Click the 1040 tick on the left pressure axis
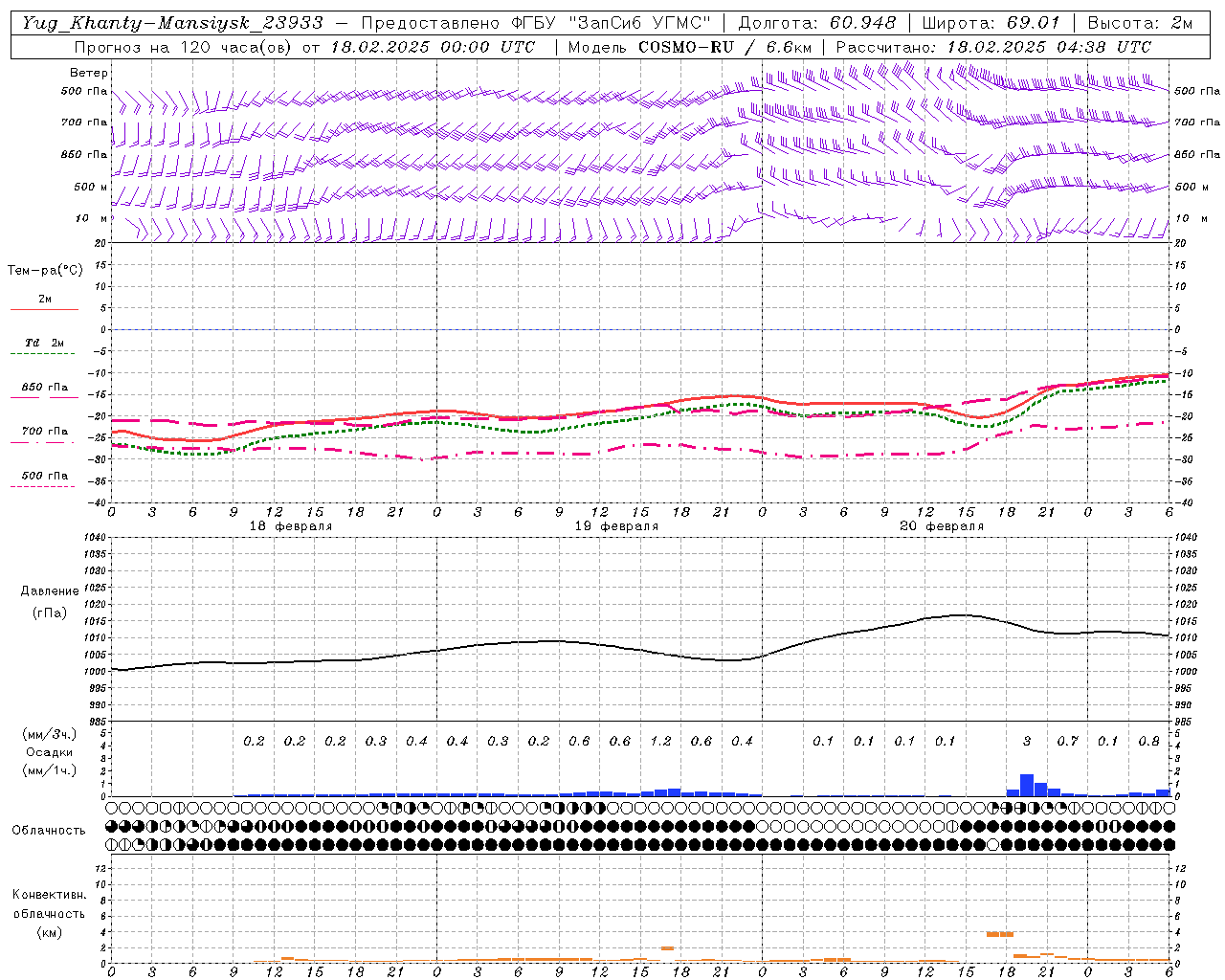The width and height of the screenshot is (1225, 980). [x=94, y=537]
